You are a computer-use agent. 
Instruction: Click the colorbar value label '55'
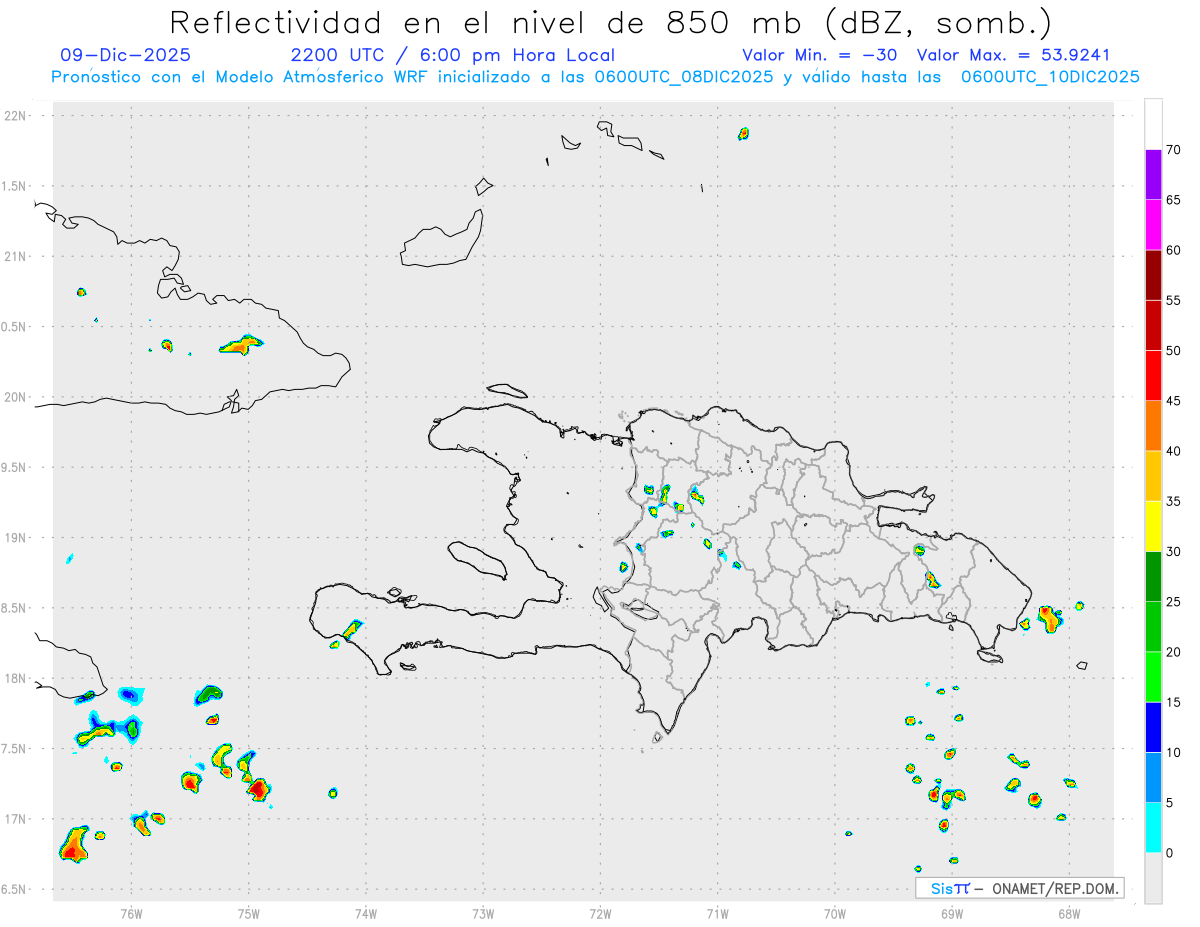[x=1174, y=300]
